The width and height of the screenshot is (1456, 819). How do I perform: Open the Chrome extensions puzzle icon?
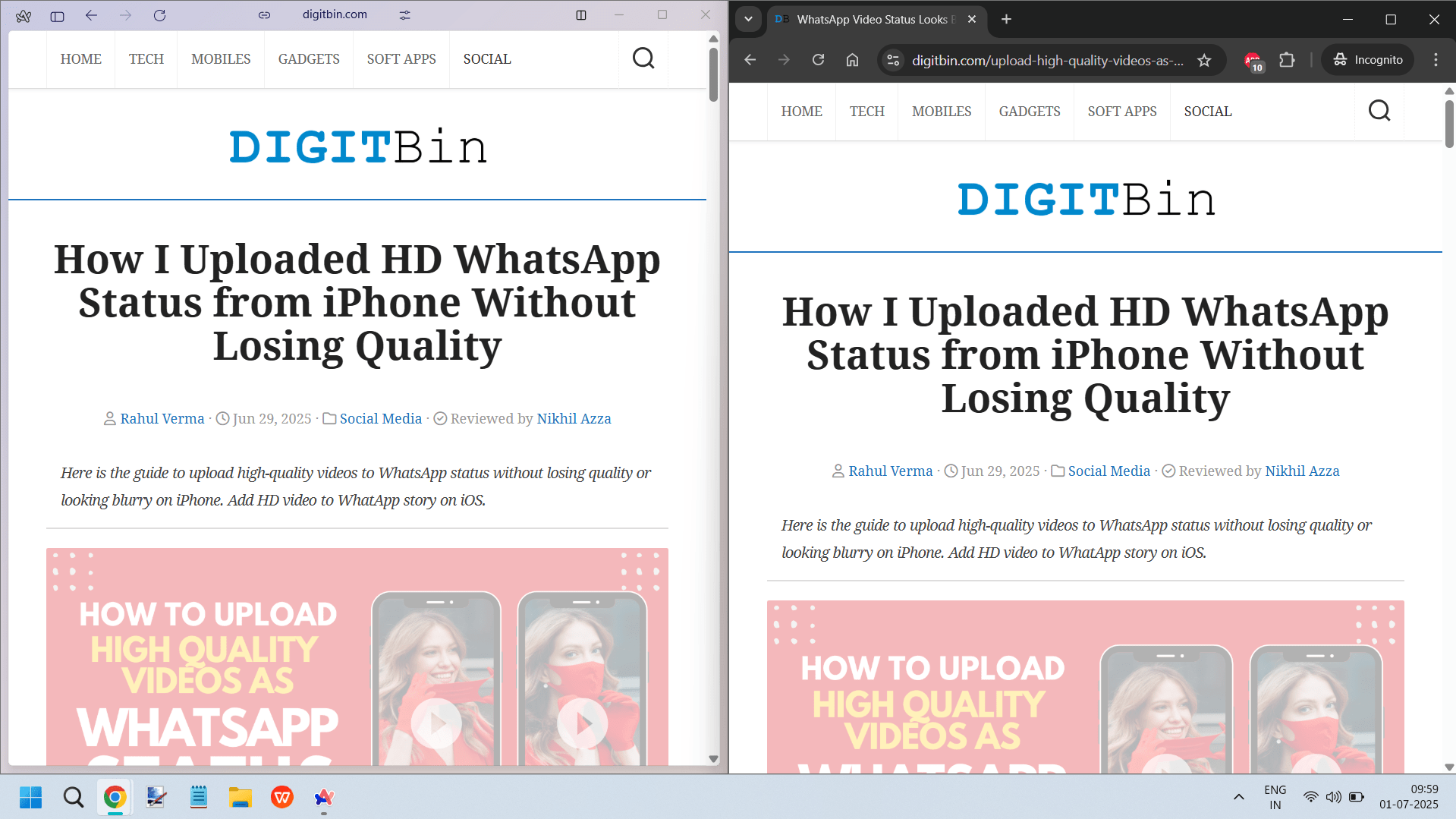pyautogui.click(x=1287, y=60)
